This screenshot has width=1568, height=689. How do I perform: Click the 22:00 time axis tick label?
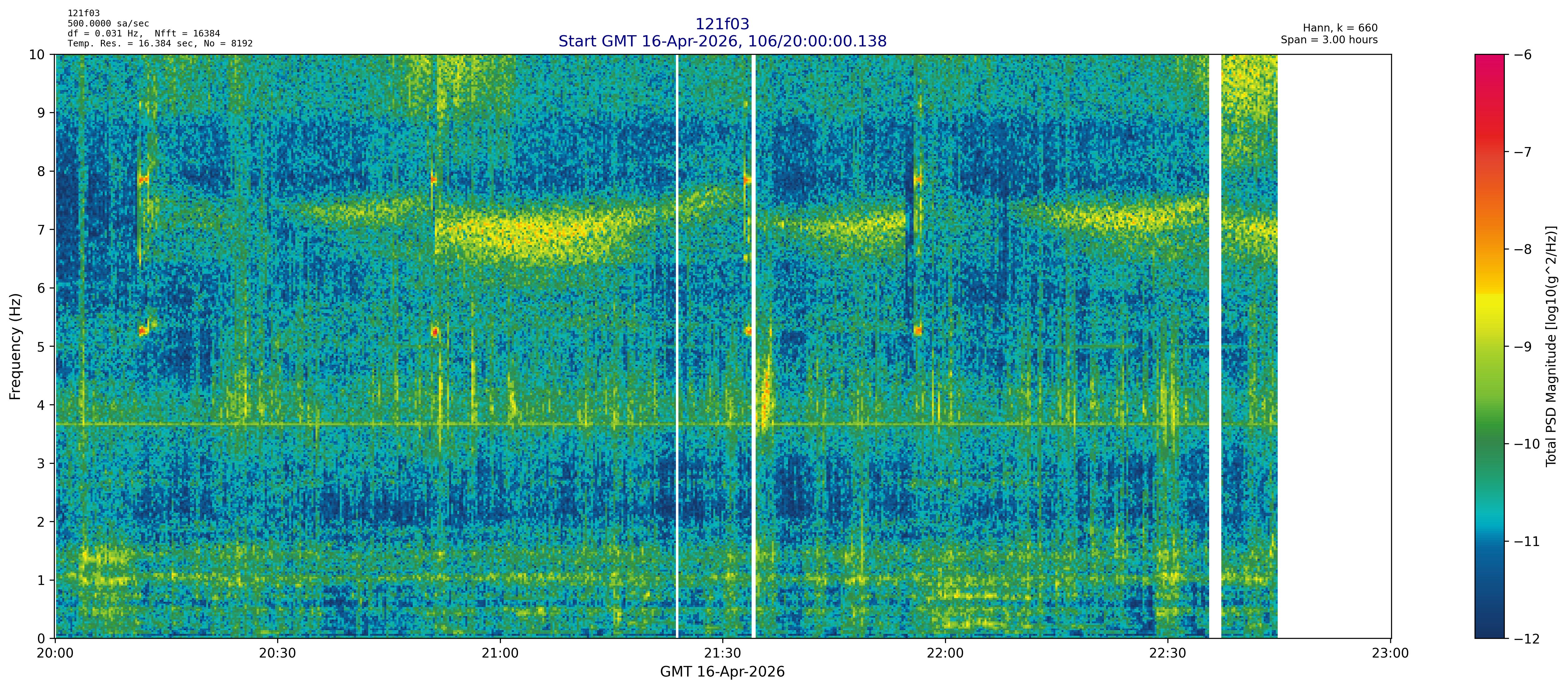[945, 654]
